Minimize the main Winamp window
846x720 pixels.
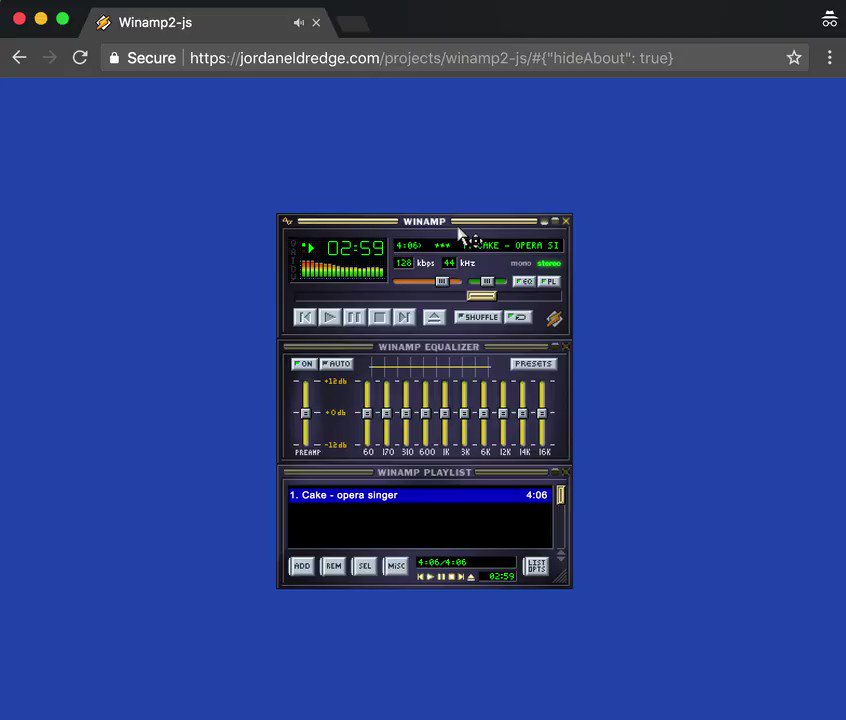(544, 221)
